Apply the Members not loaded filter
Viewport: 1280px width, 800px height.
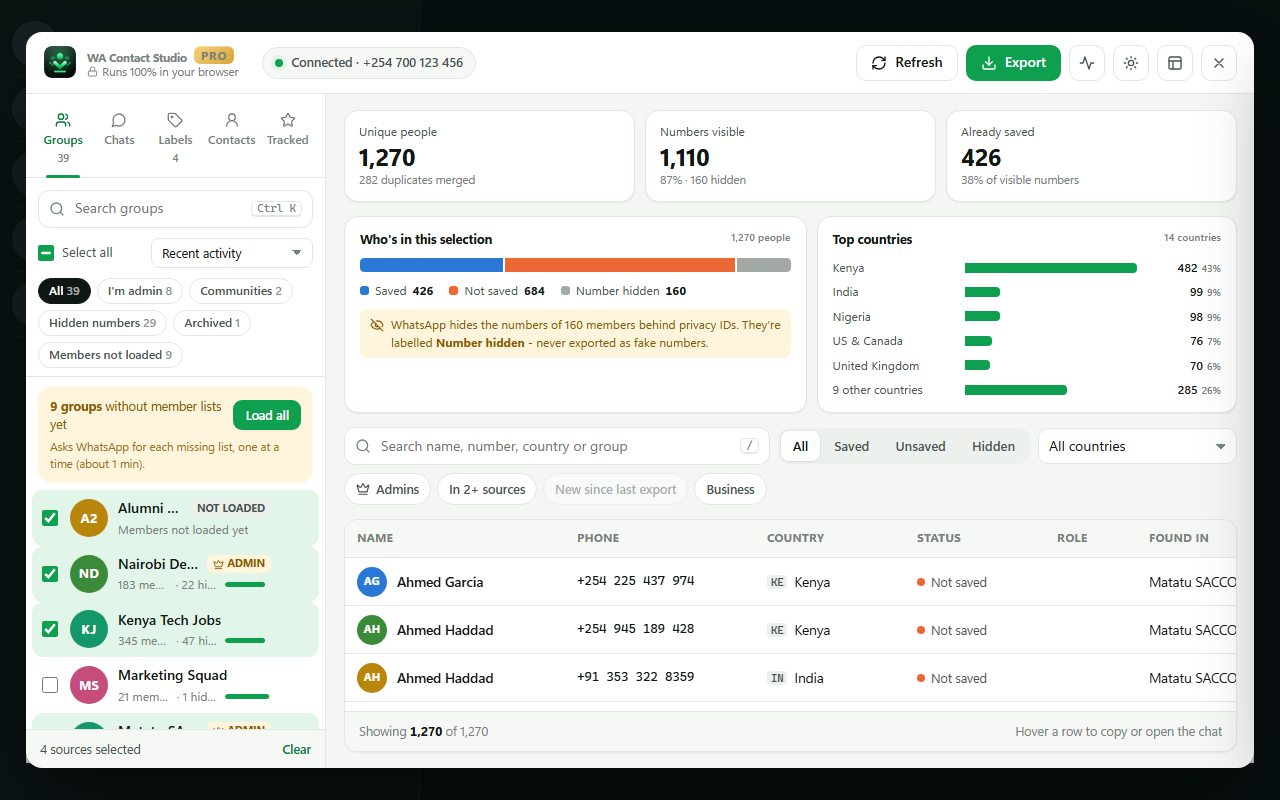[x=110, y=355]
